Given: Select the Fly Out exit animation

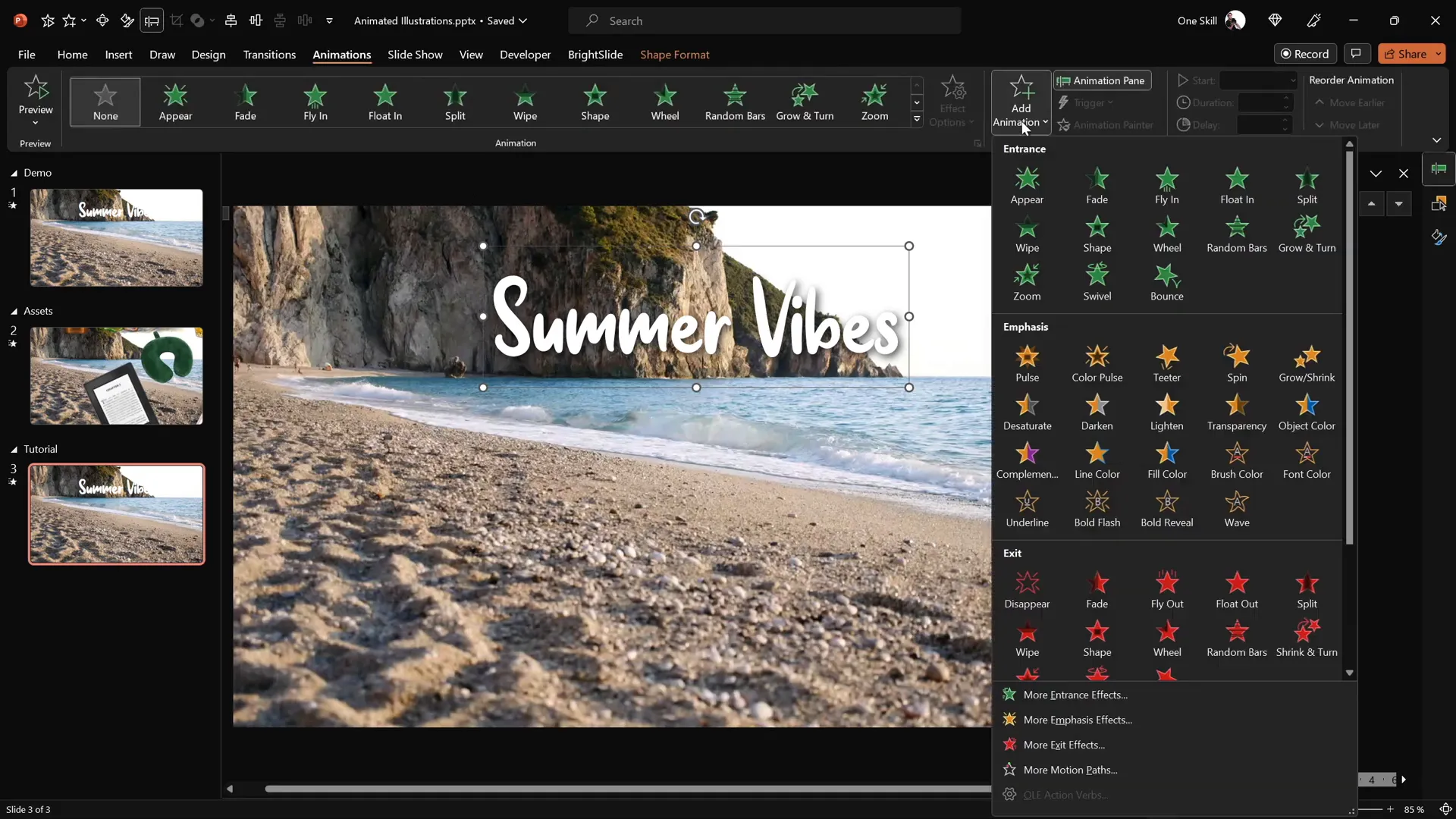Looking at the screenshot, I should coord(1166,590).
